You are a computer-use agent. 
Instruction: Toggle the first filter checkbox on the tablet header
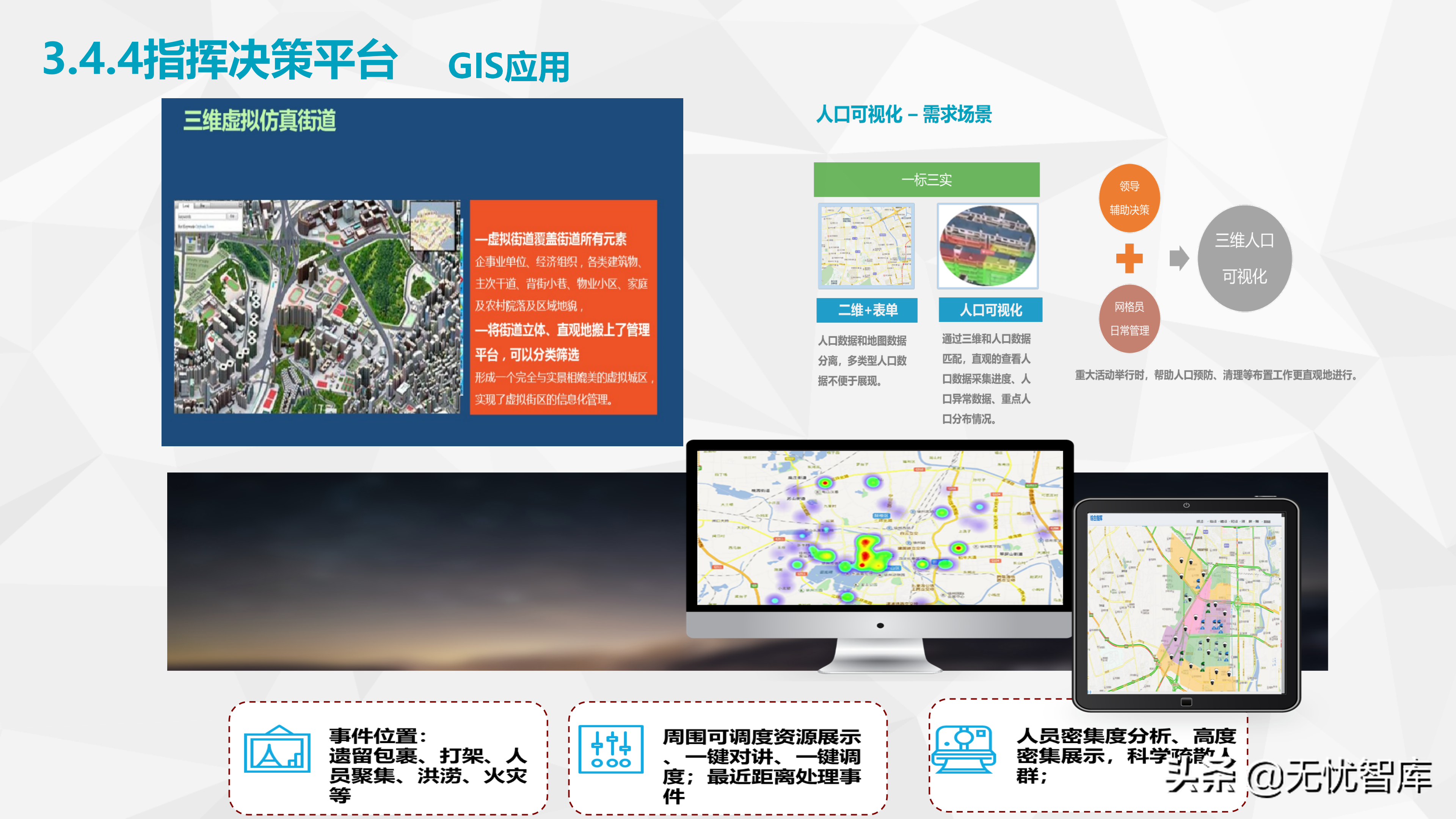pyautogui.click(x=1208, y=522)
